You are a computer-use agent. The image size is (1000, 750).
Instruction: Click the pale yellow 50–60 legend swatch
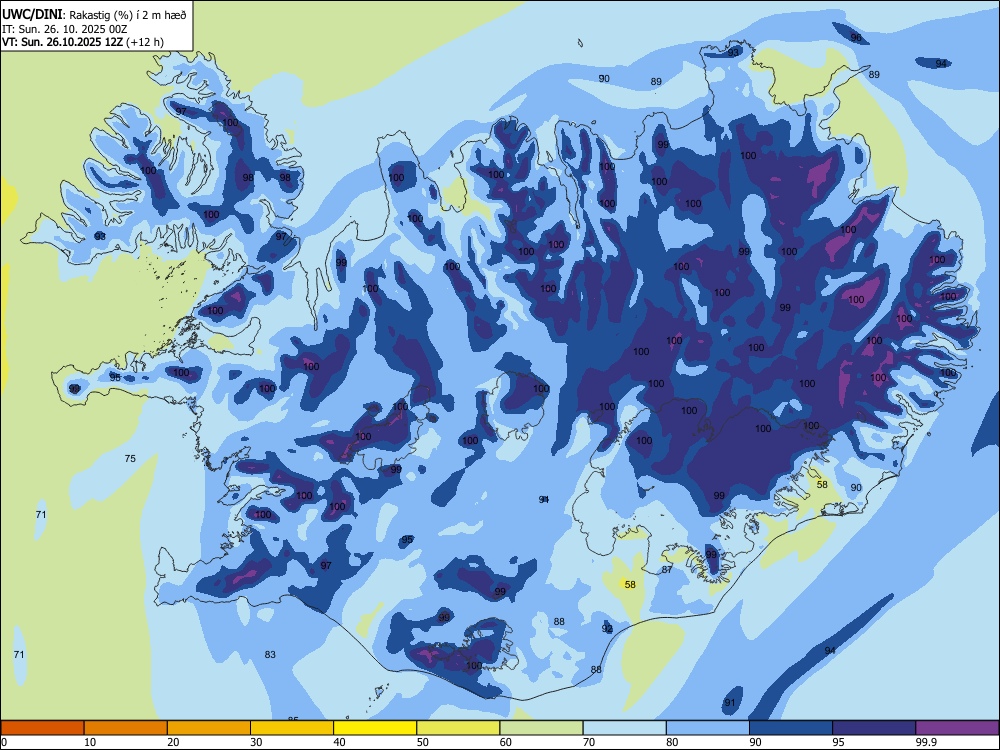pos(458,728)
